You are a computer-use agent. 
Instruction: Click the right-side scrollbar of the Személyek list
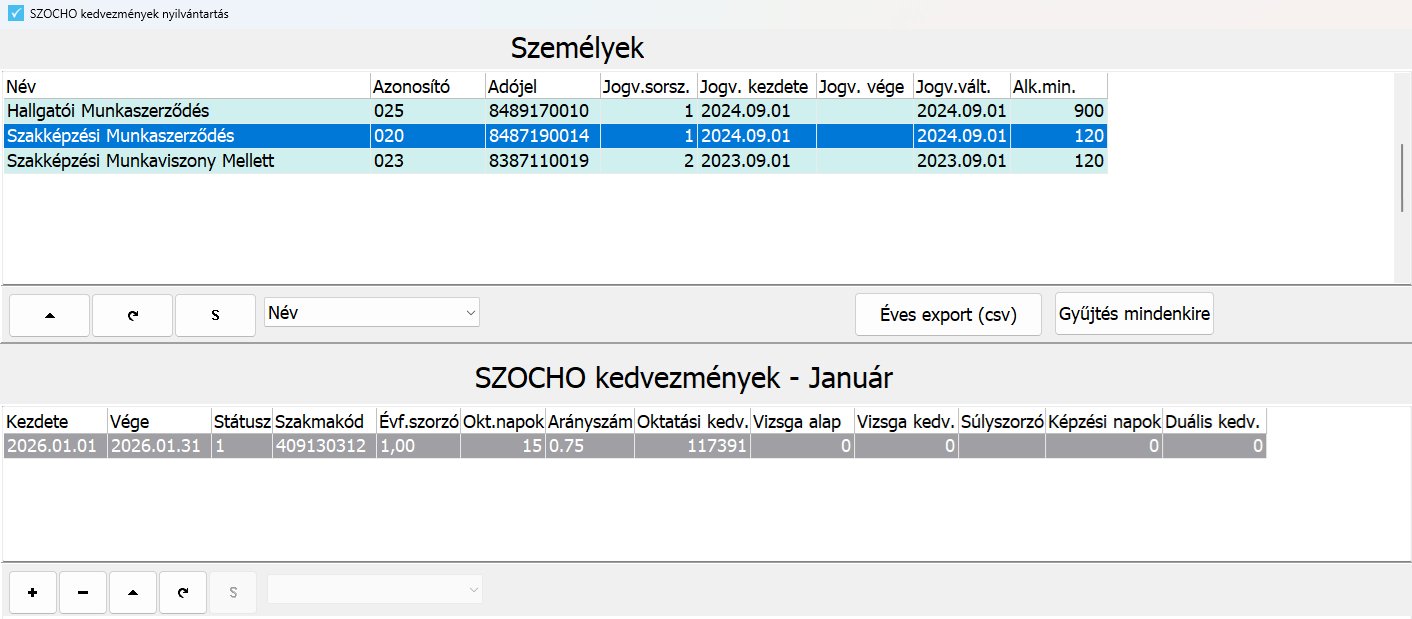[1402, 180]
